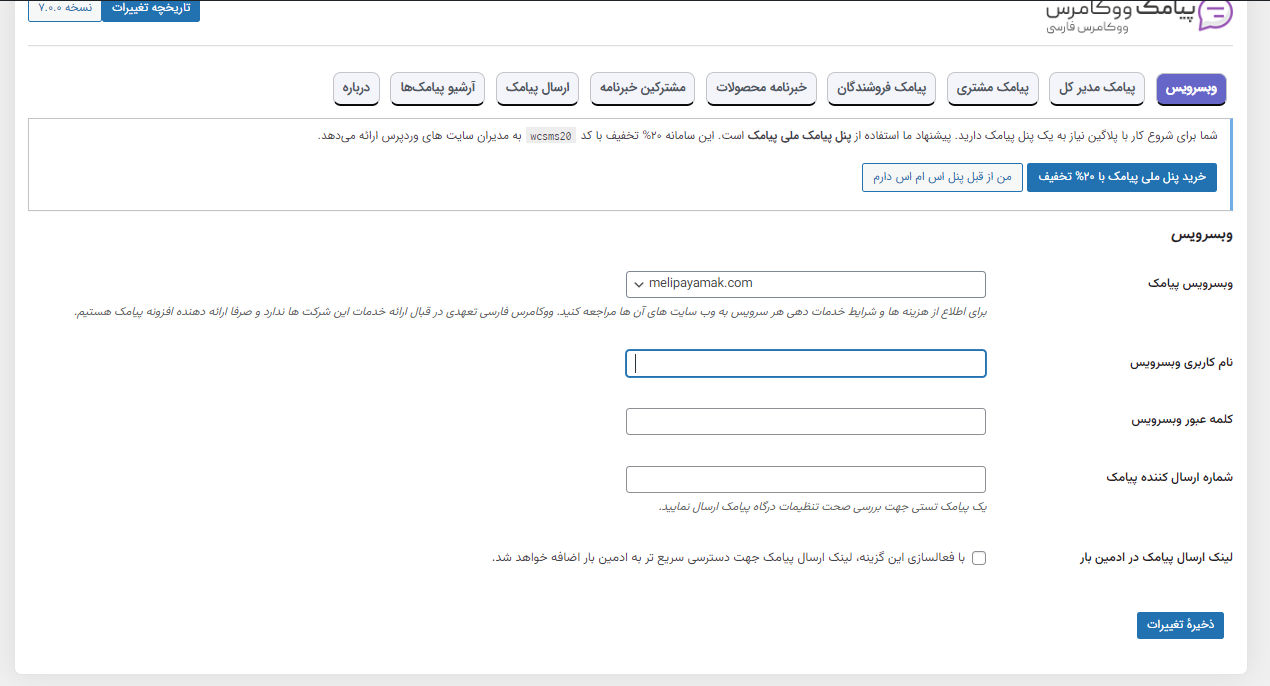Open the آرشیو پیامک‌ها tab

click(439, 88)
